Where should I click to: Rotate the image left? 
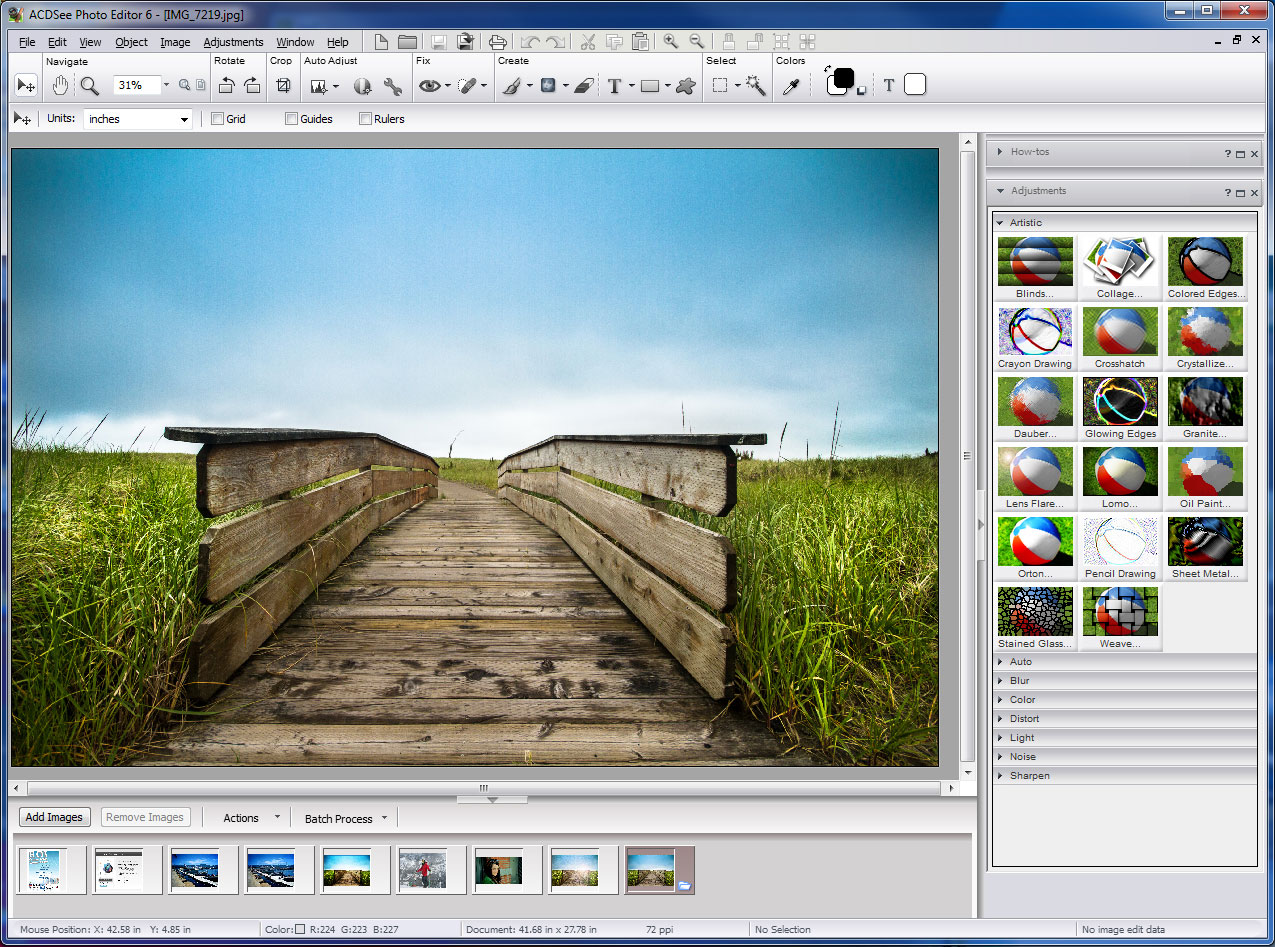(227, 86)
